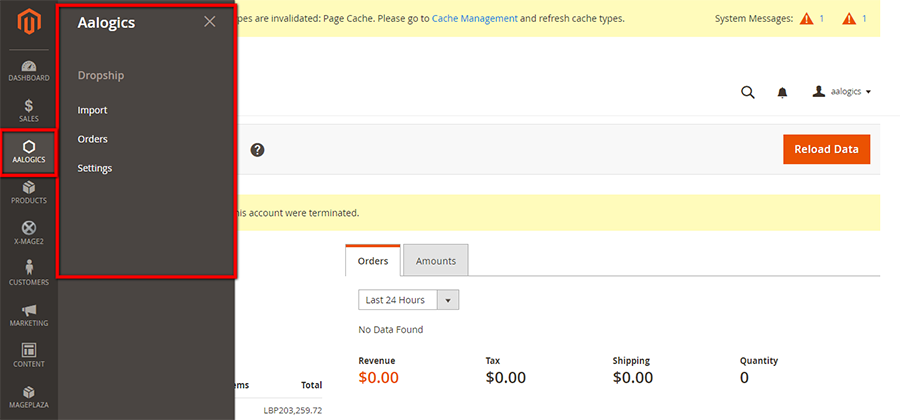This screenshot has height=420, width=900.
Task: Click the first system message warning icon
Action: (x=806, y=19)
